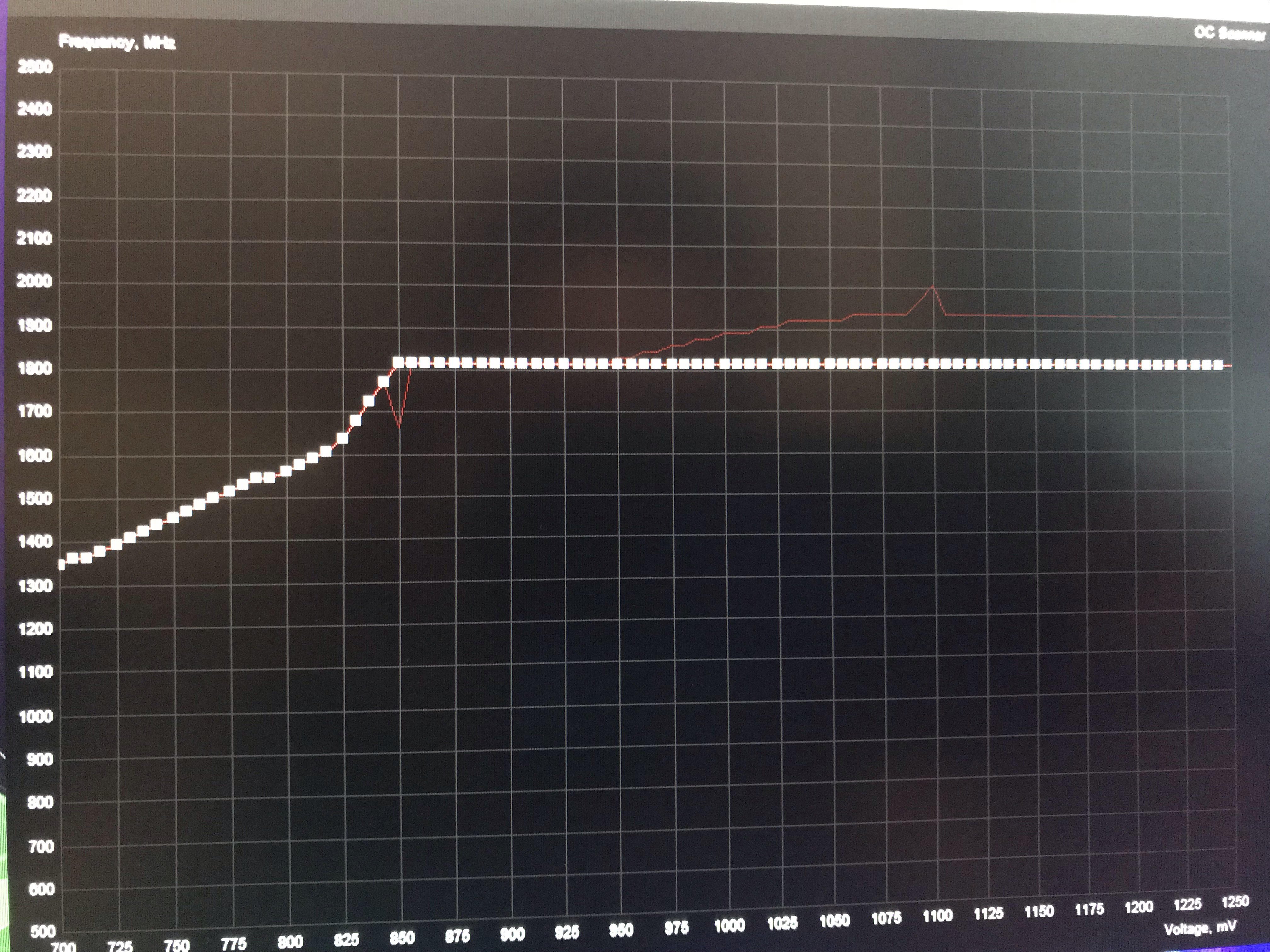Click the 1400 frequency axis label
Viewport: 1270px width, 952px height.
pyautogui.click(x=35, y=541)
